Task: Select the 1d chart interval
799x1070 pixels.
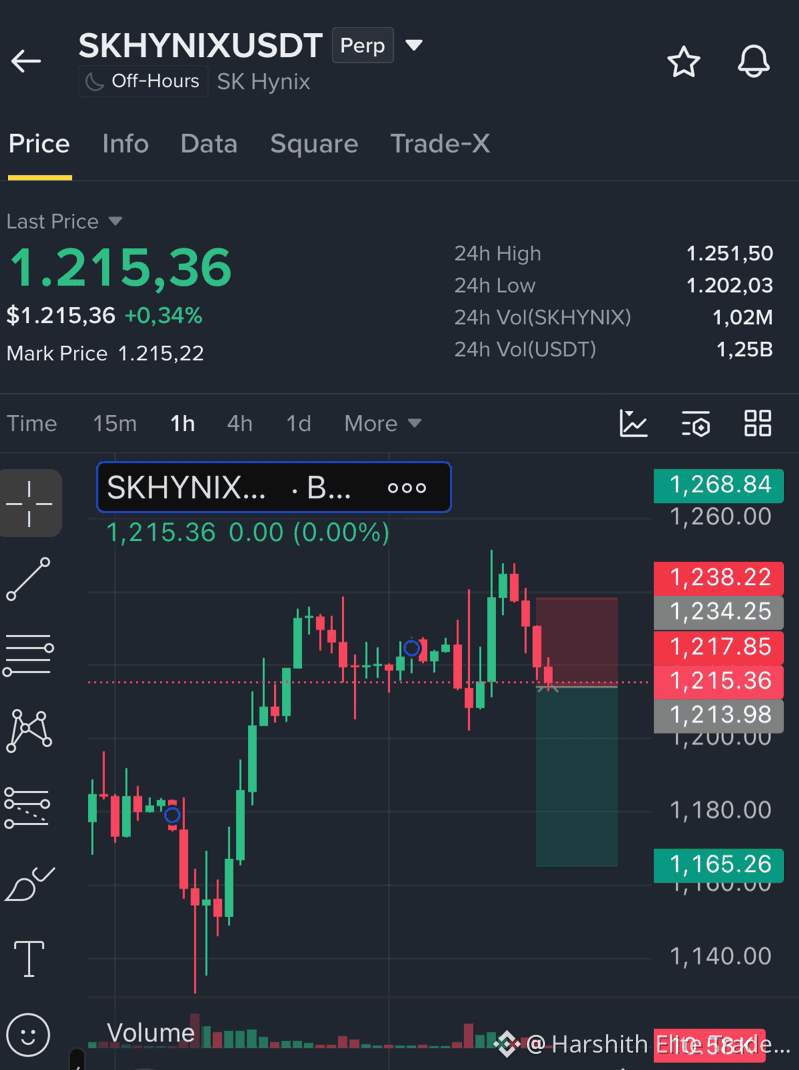Action: click(x=298, y=423)
